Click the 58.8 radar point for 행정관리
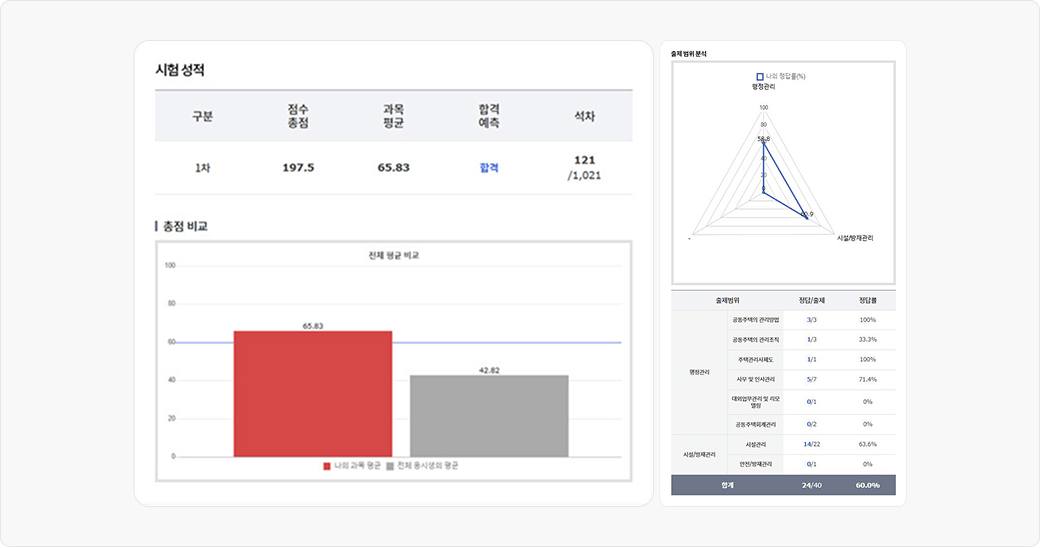The image size is (1040, 548). pyautogui.click(x=763, y=142)
